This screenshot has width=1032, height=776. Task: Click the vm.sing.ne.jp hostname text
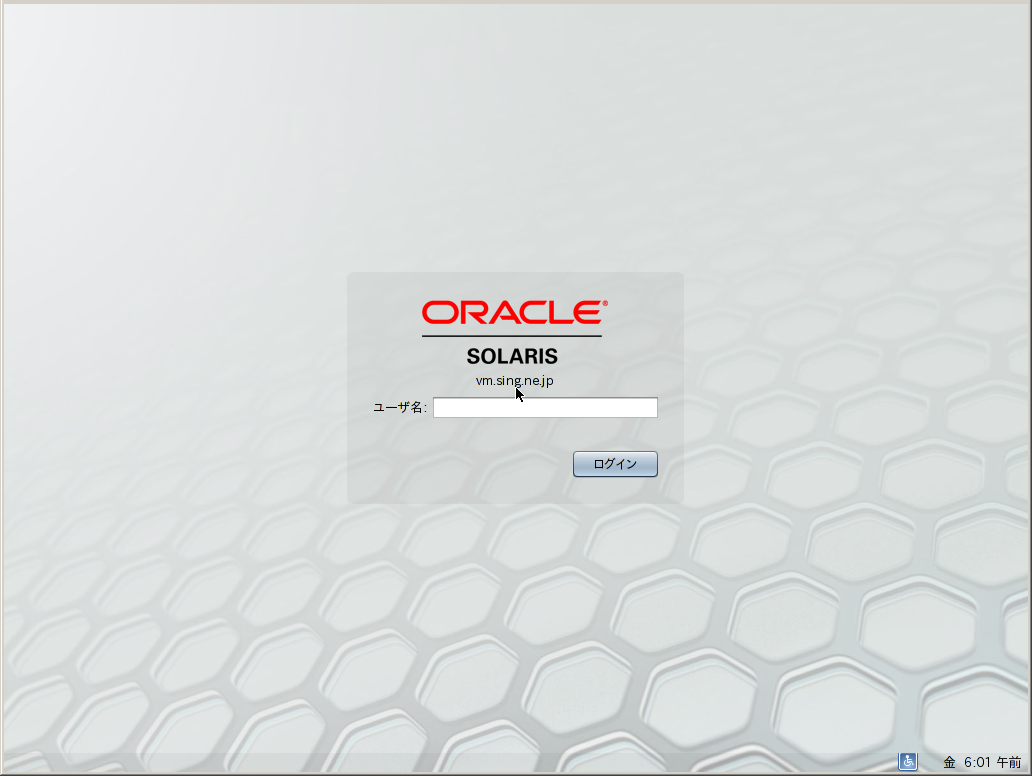coord(514,380)
